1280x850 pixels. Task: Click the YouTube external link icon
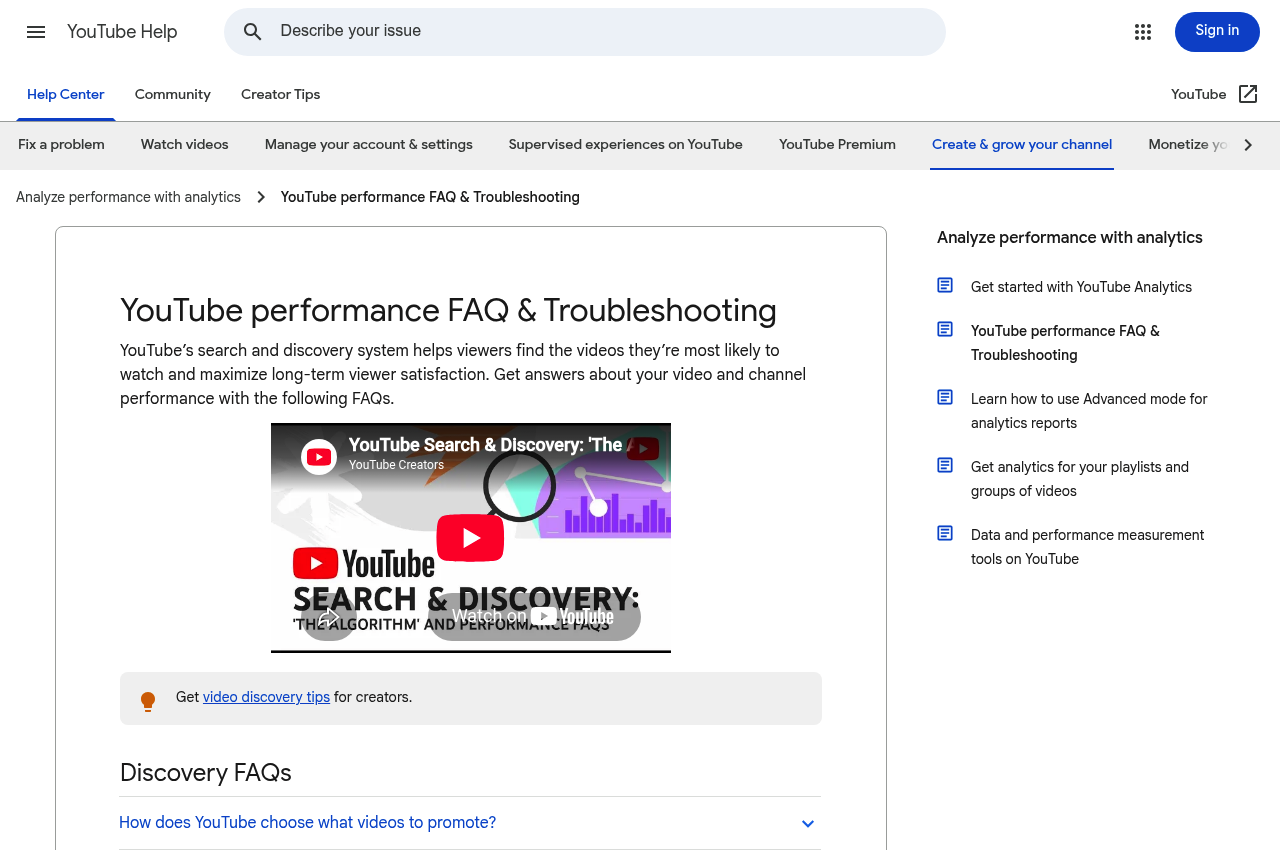point(1248,94)
